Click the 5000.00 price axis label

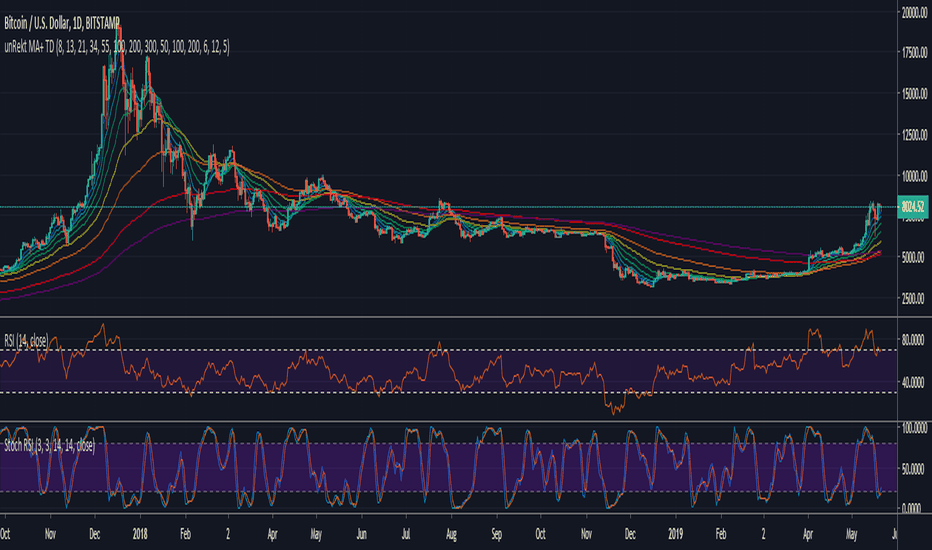[x=914, y=257]
